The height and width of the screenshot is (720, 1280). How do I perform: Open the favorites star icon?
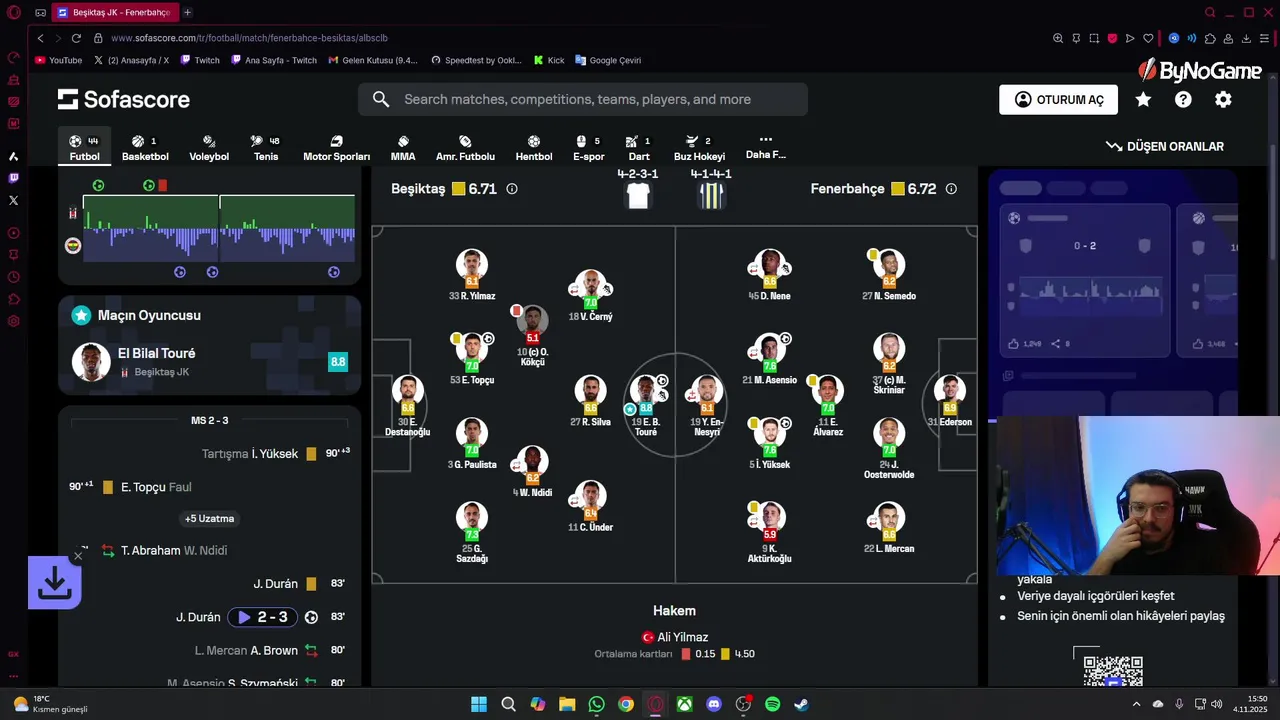pos(1143,99)
